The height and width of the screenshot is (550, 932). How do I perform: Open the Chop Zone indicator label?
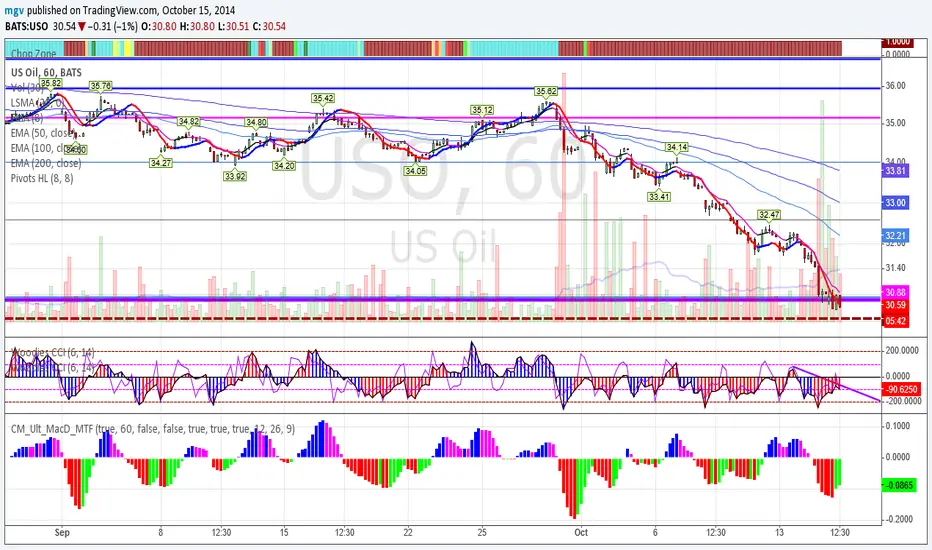tap(33, 53)
